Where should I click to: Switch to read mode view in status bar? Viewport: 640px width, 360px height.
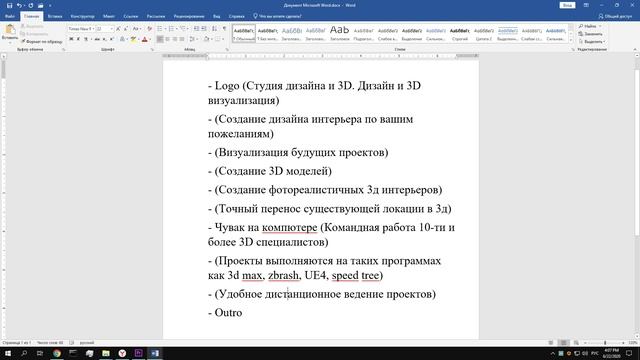(551, 343)
